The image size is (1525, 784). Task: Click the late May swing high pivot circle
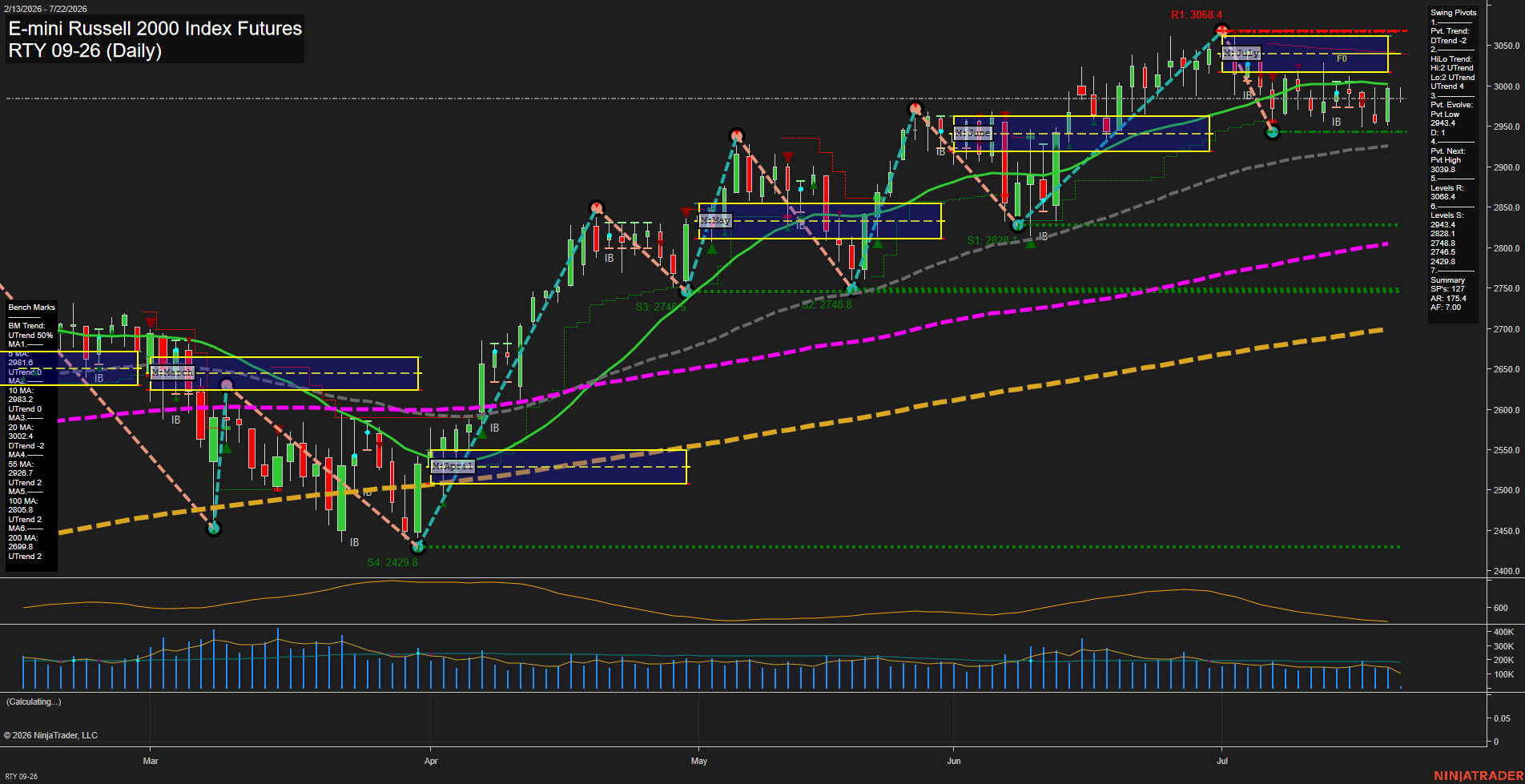915,109
